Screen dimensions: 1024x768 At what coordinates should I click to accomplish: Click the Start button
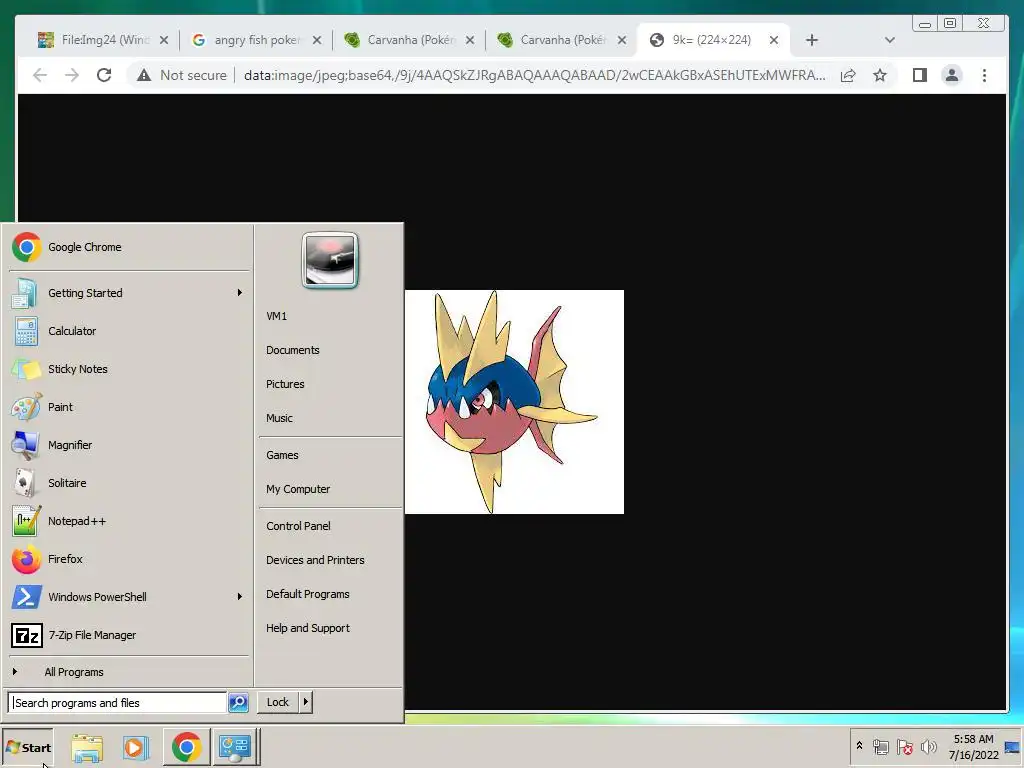[x=27, y=747]
